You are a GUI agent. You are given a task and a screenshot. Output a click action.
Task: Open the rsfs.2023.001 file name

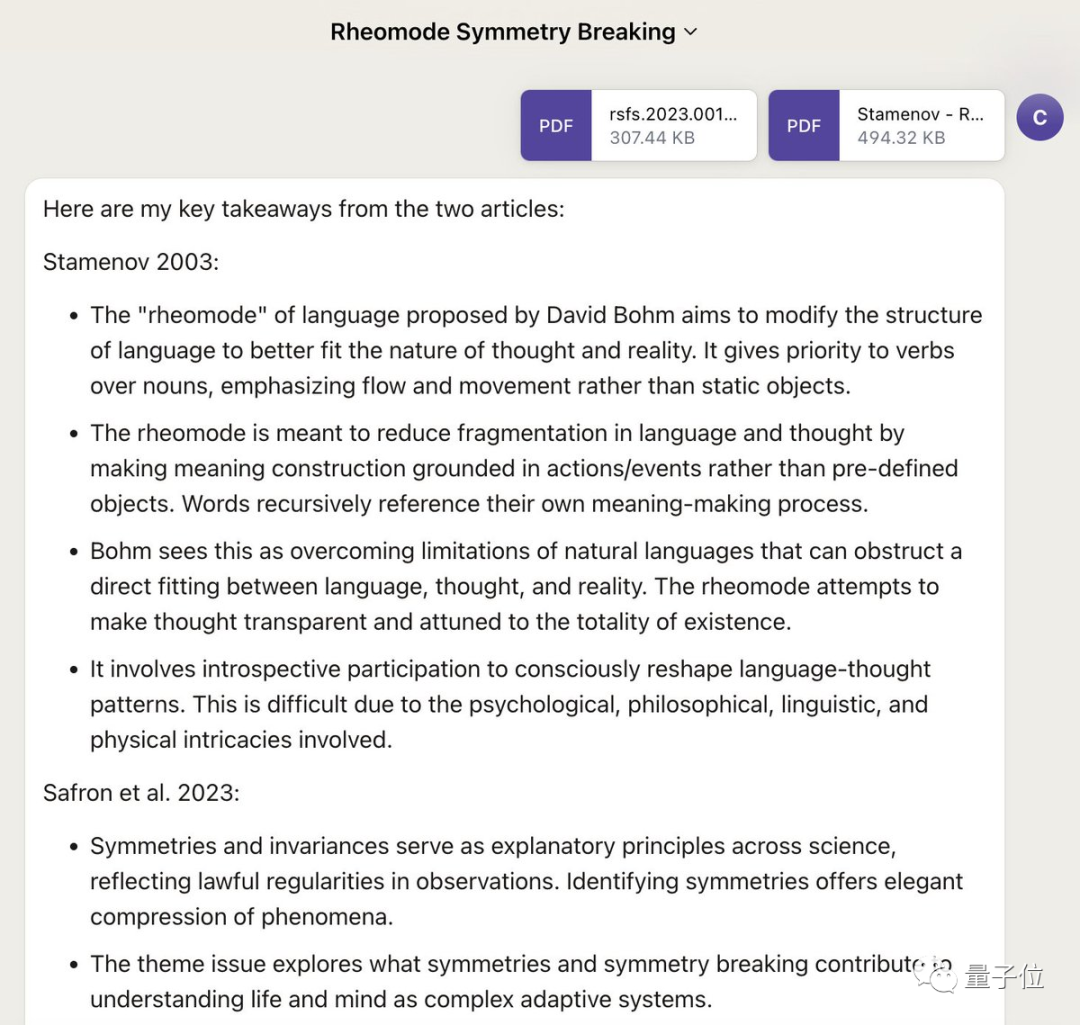coord(673,114)
